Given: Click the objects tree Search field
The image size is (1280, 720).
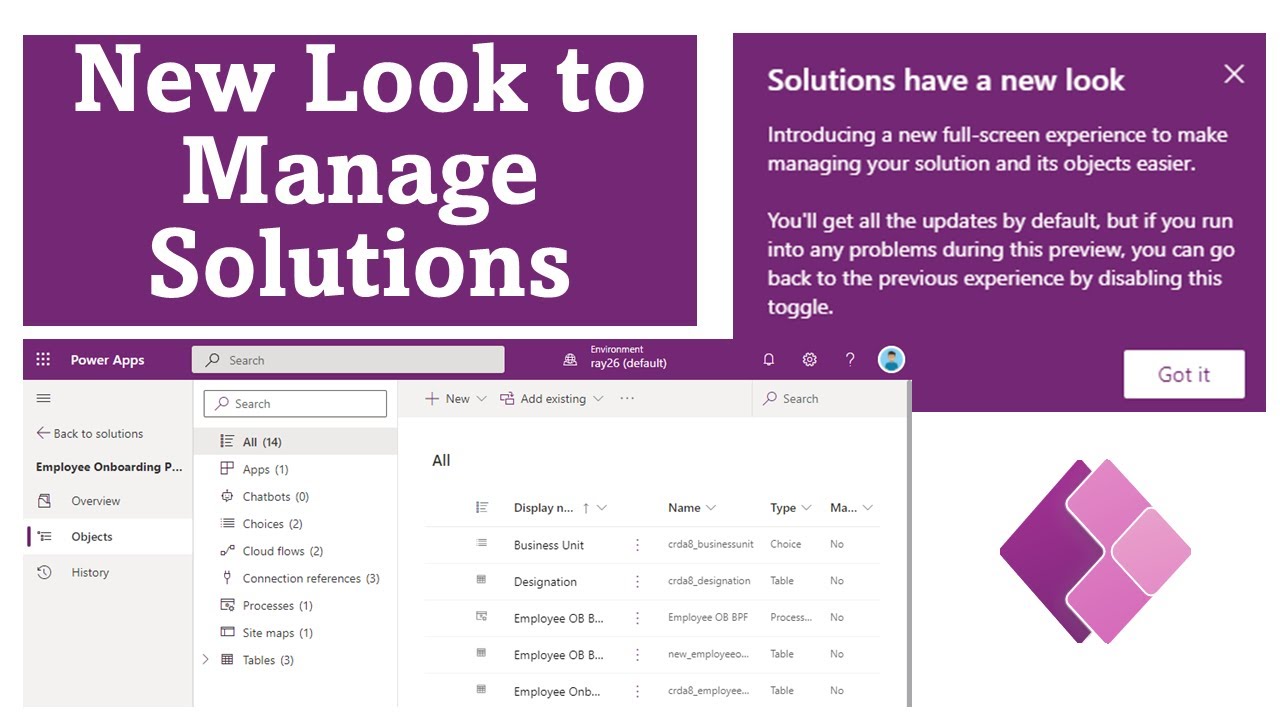Looking at the screenshot, I should point(295,403).
